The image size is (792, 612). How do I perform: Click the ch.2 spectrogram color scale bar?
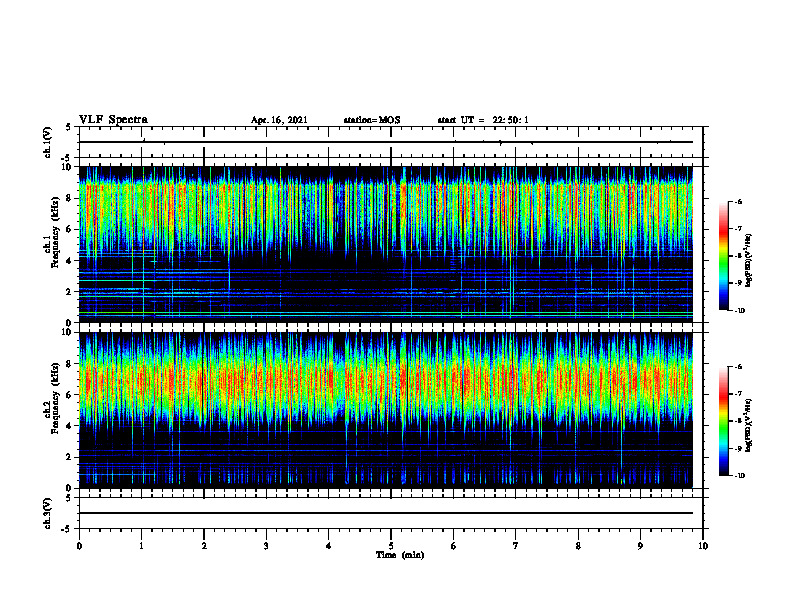(724, 421)
